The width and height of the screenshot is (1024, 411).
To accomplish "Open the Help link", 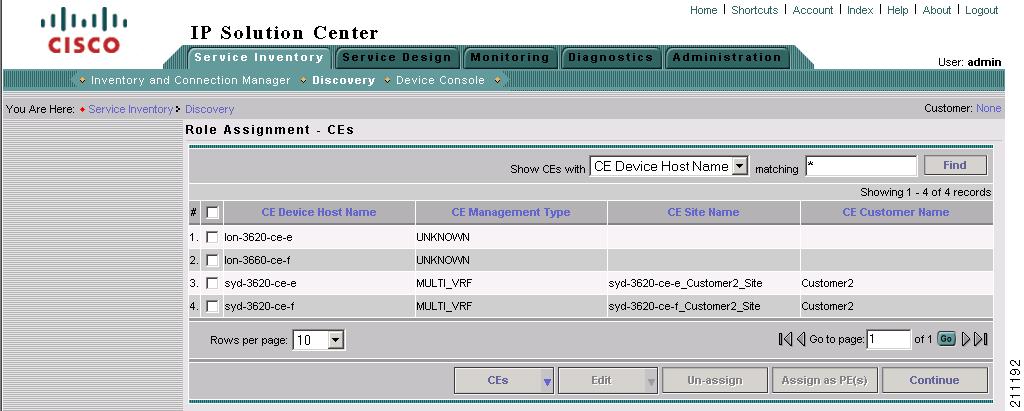I will pyautogui.click(x=897, y=10).
